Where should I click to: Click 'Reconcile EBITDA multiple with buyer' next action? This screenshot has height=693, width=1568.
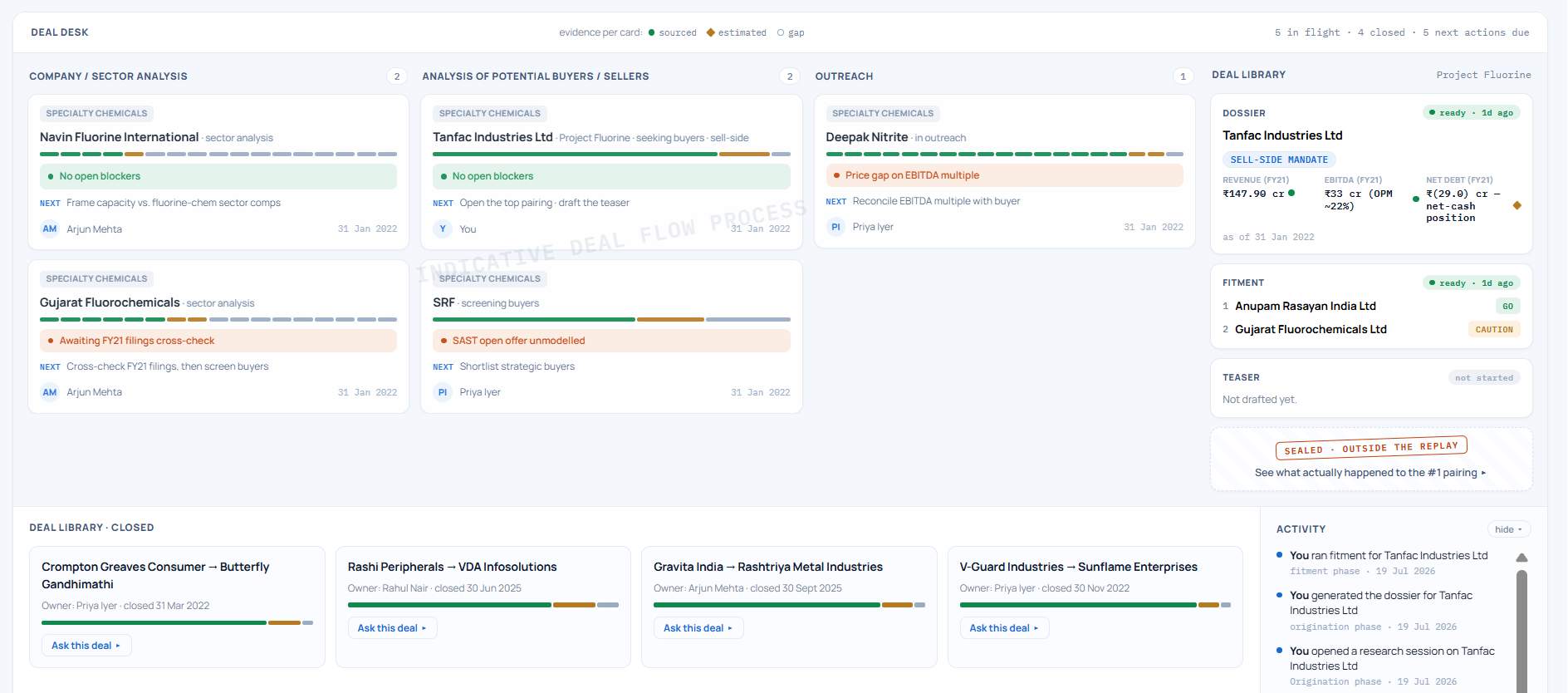[x=936, y=201]
